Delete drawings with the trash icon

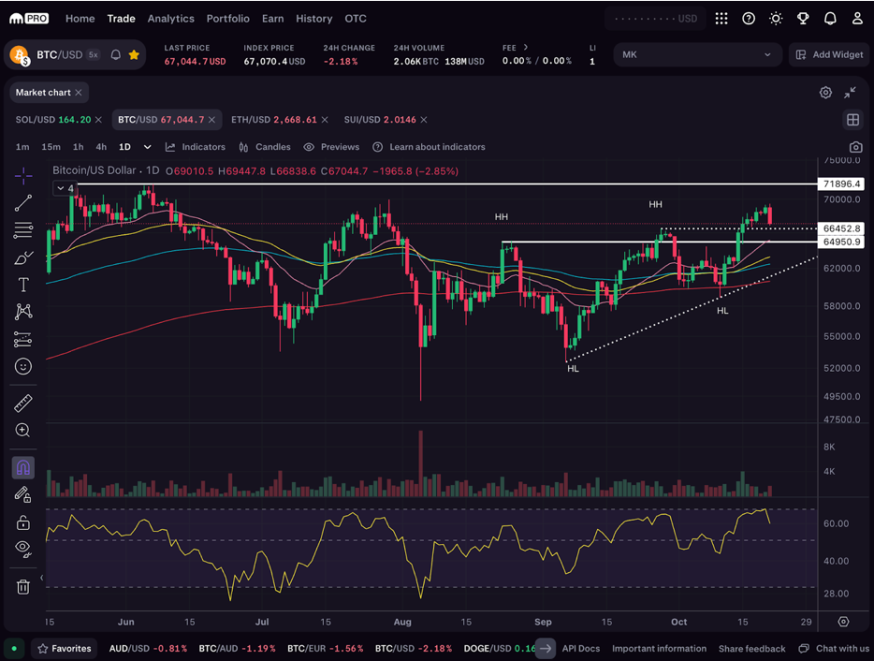tap(23, 587)
